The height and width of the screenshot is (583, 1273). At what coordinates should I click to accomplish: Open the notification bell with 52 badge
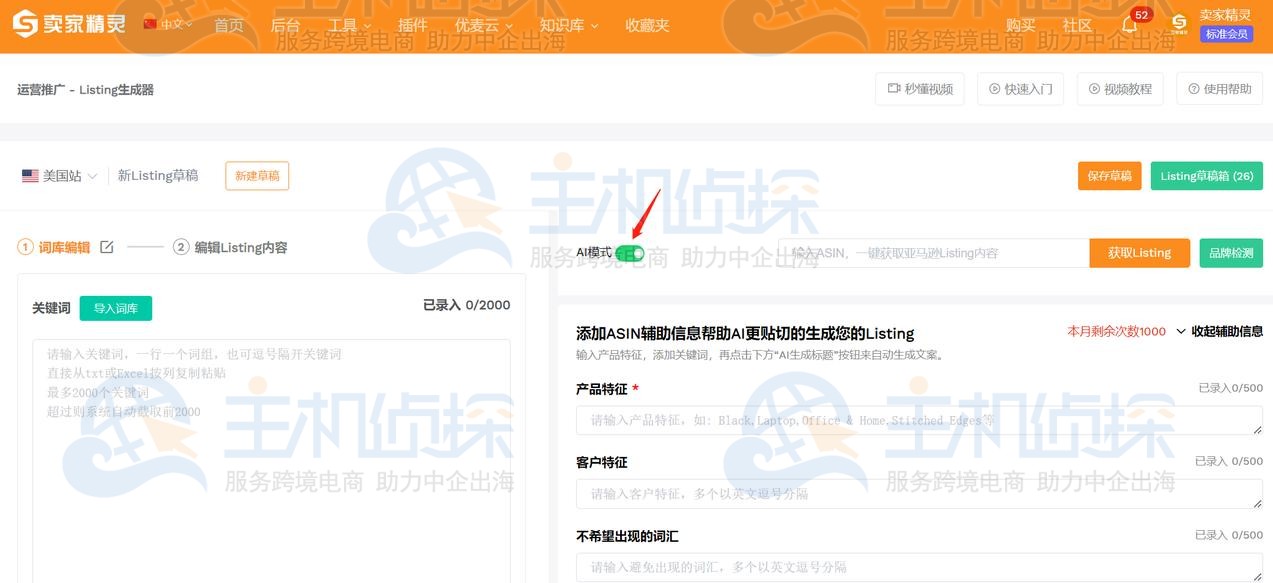pos(1130,24)
